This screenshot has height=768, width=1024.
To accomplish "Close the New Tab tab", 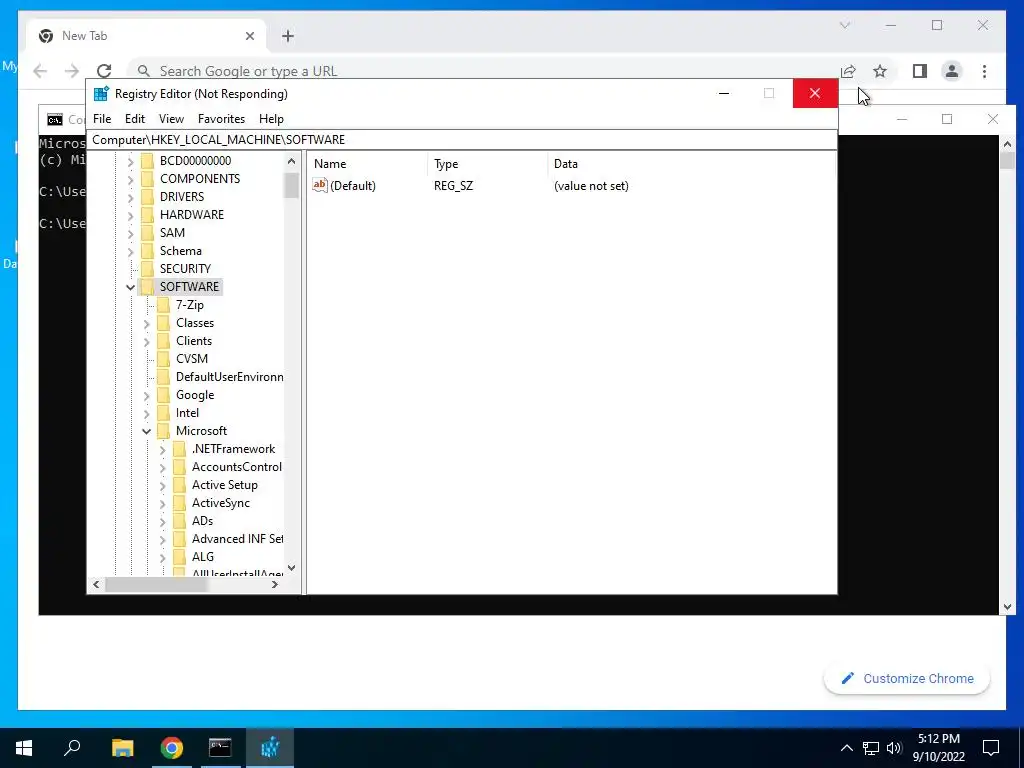I will pyautogui.click(x=249, y=36).
